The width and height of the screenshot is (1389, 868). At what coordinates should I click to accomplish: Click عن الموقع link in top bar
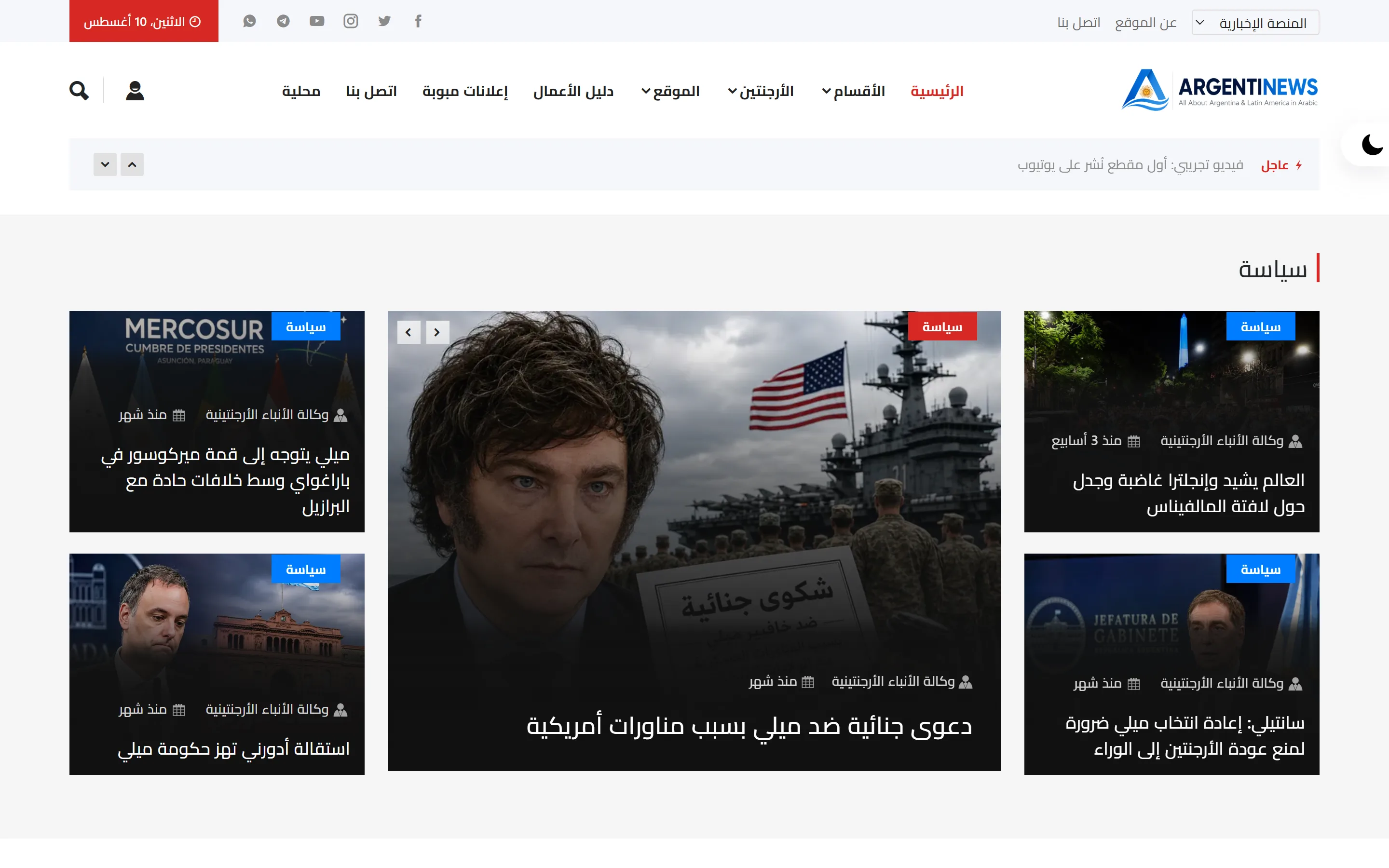tap(1145, 22)
